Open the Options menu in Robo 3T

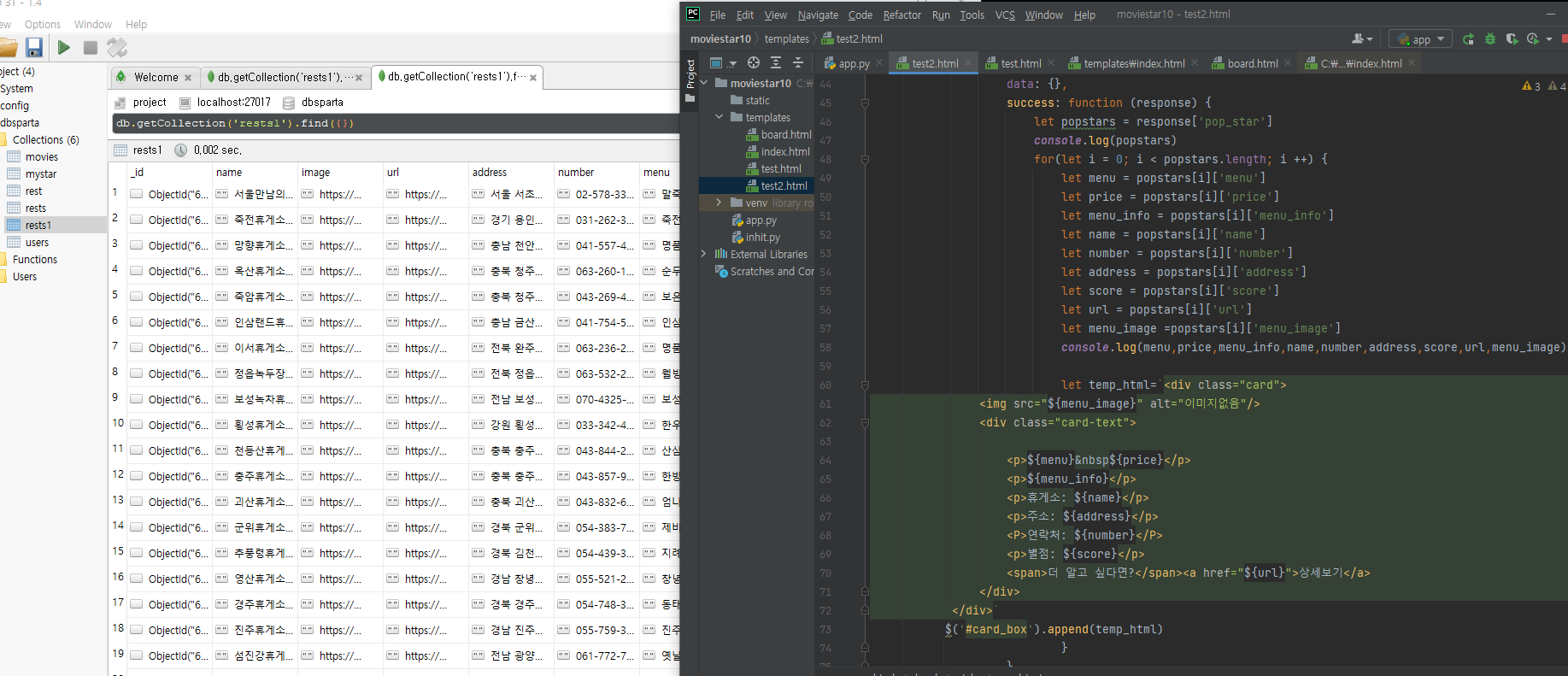(x=43, y=24)
